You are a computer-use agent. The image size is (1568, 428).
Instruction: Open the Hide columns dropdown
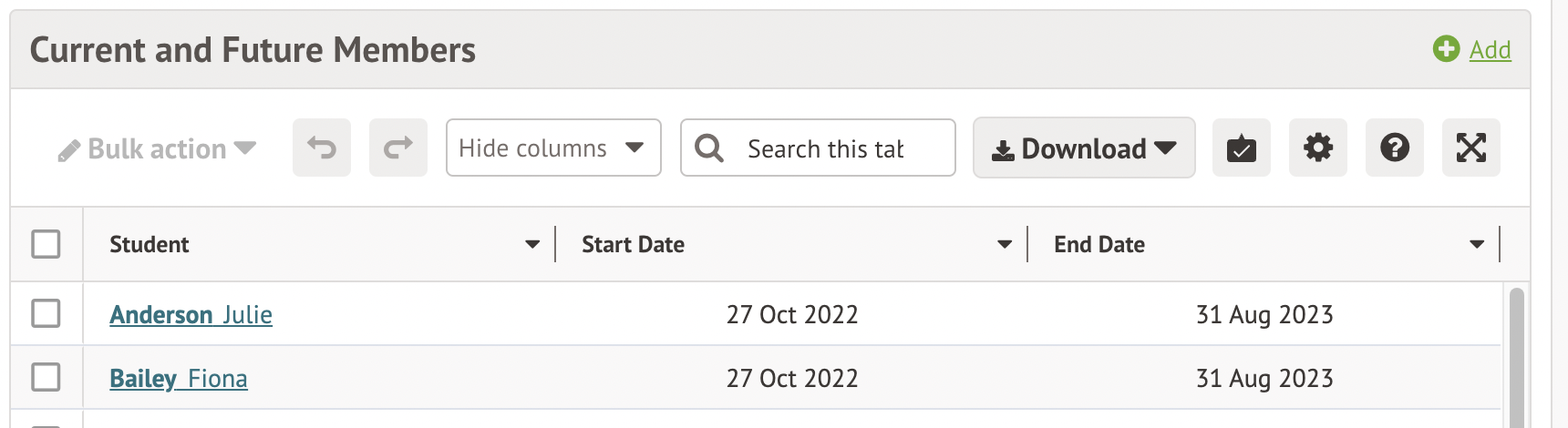point(552,148)
